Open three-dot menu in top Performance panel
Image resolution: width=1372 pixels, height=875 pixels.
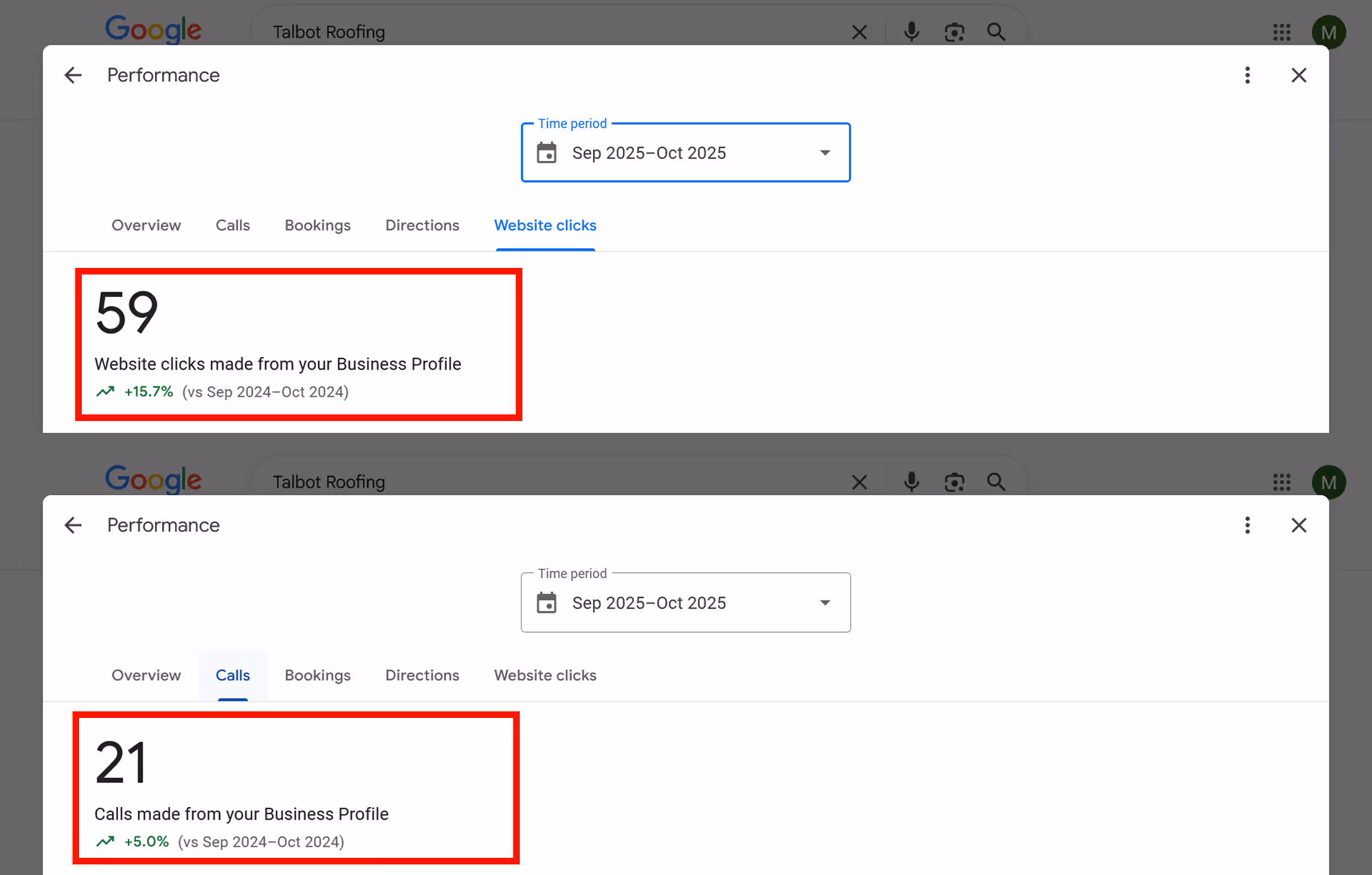[x=1247, y=75]
